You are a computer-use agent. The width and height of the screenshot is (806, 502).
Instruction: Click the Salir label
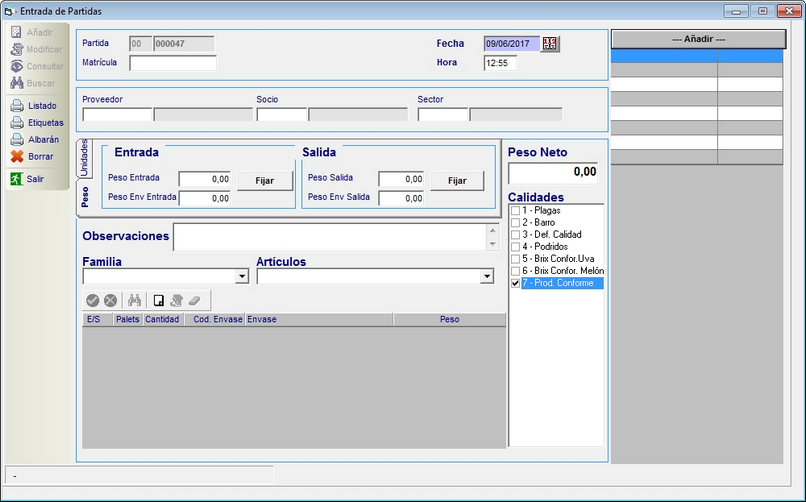point(35,179)
